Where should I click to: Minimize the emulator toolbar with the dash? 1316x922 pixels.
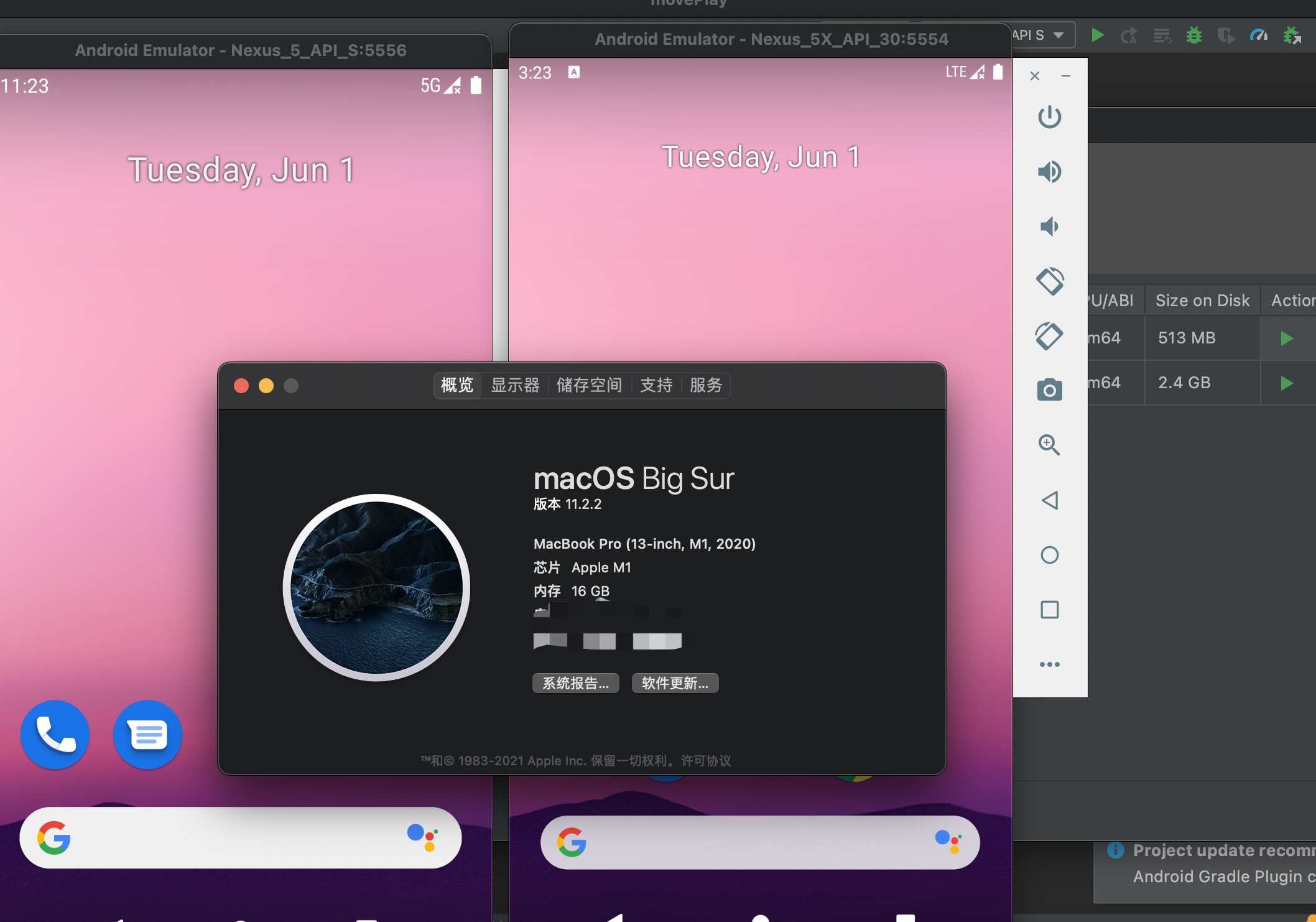tap(1066, 76)
